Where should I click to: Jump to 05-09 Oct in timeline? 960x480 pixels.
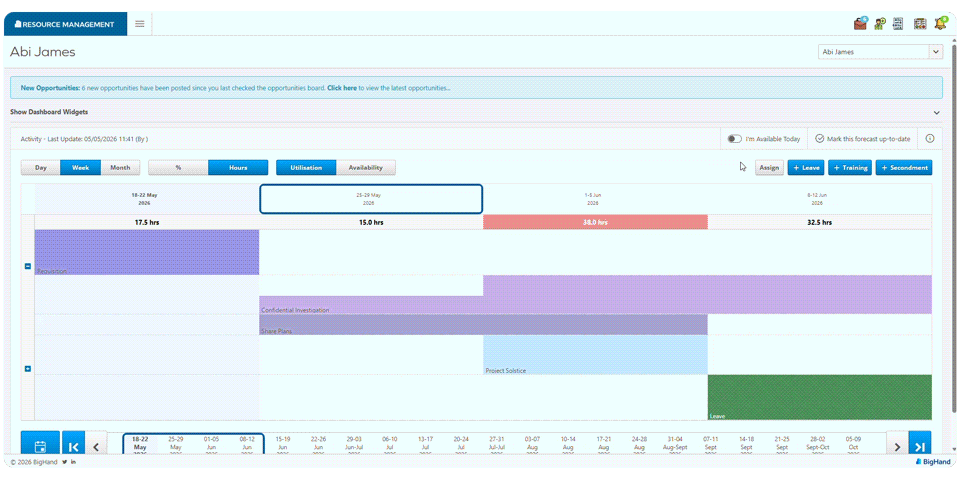pos(853,446)
